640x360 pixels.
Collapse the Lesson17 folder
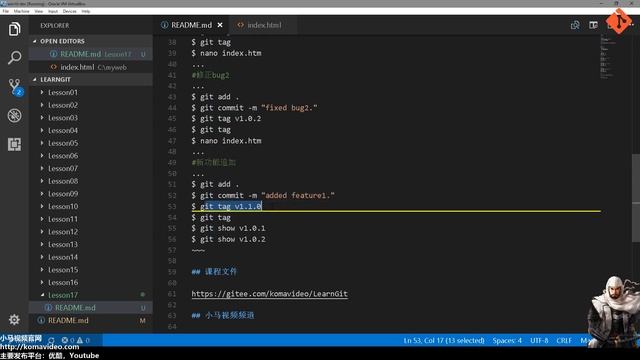click(x=91, y=295)
